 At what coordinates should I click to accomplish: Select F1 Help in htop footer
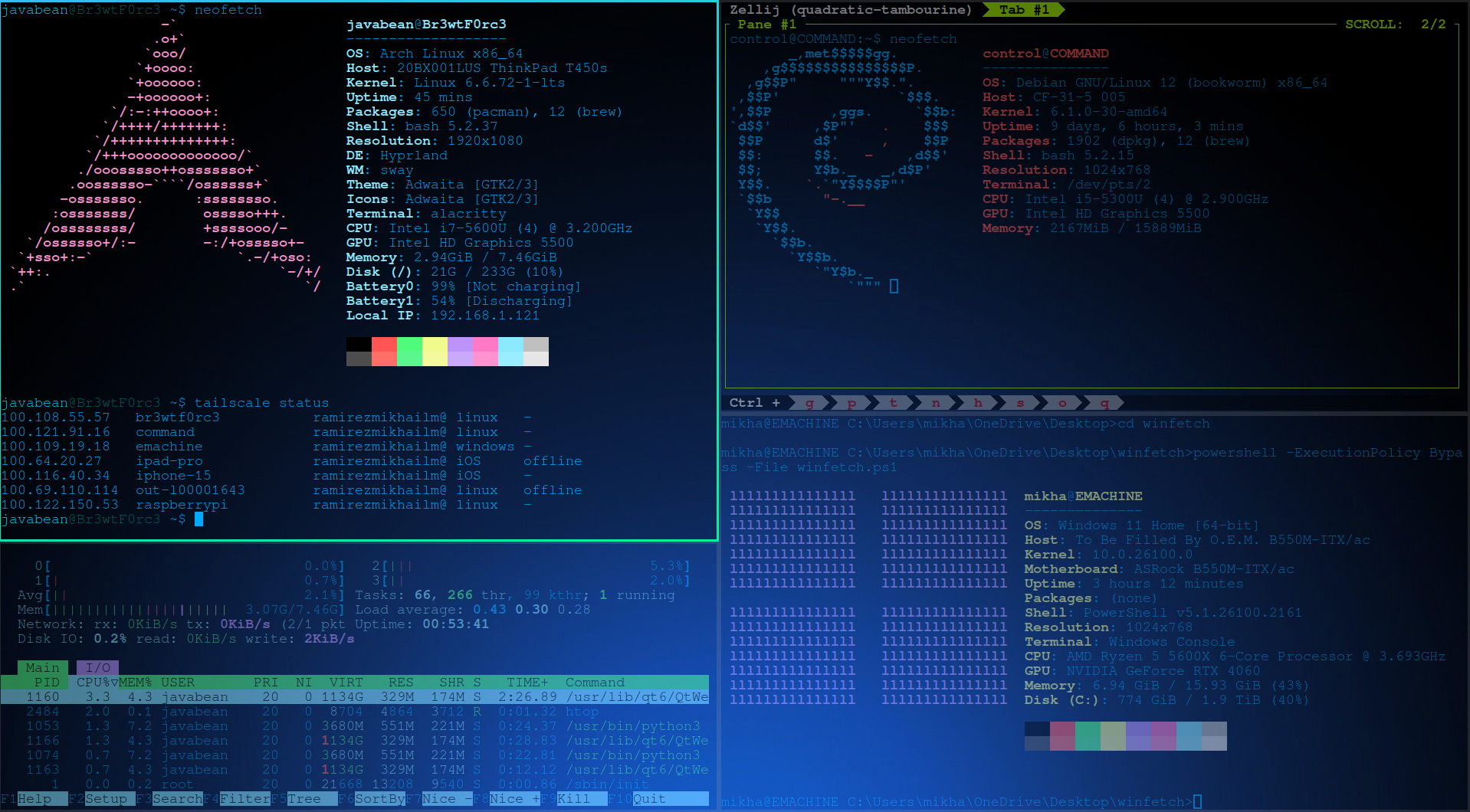tap(34, 798)
